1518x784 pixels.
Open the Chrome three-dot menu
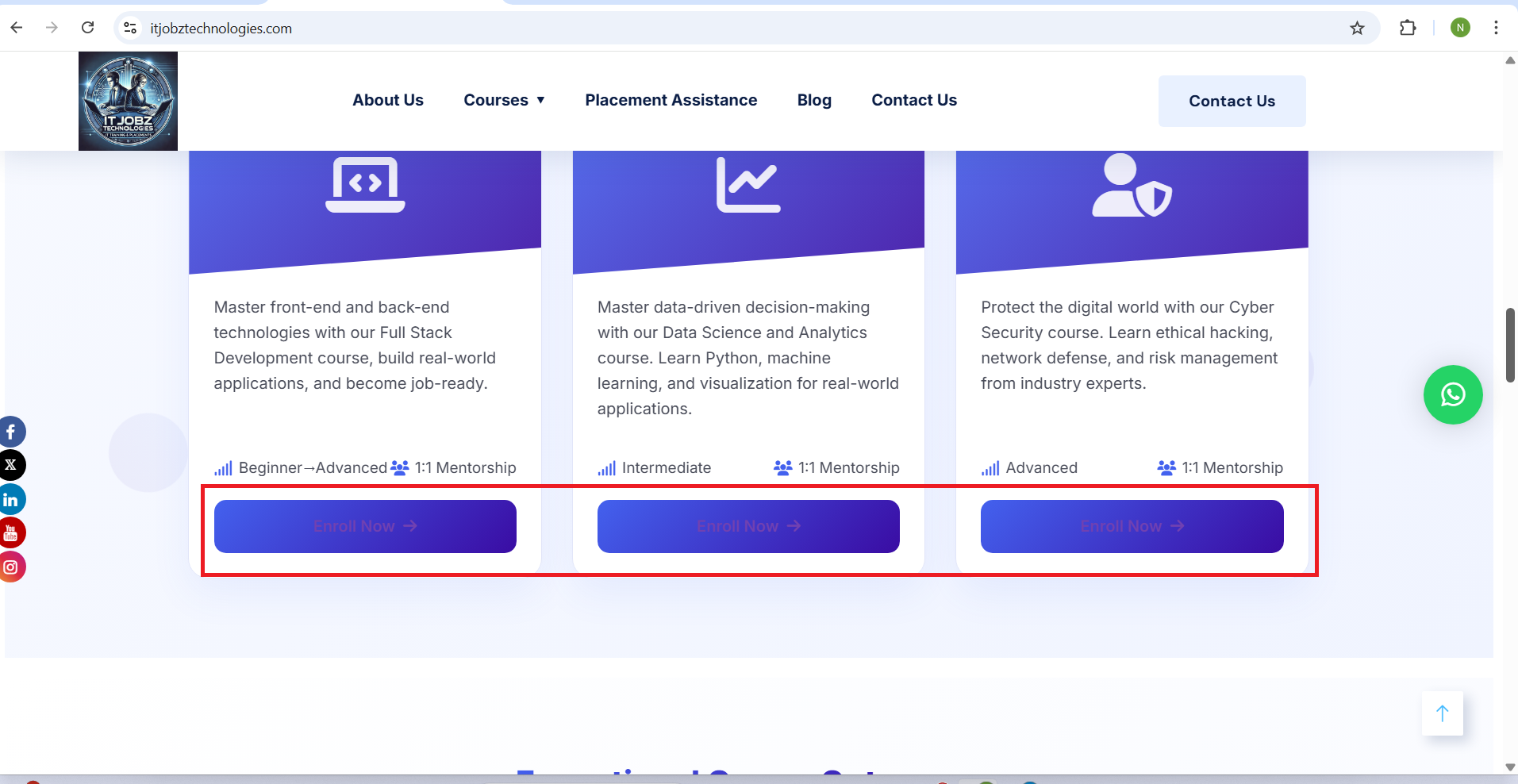coord(1496,29)
